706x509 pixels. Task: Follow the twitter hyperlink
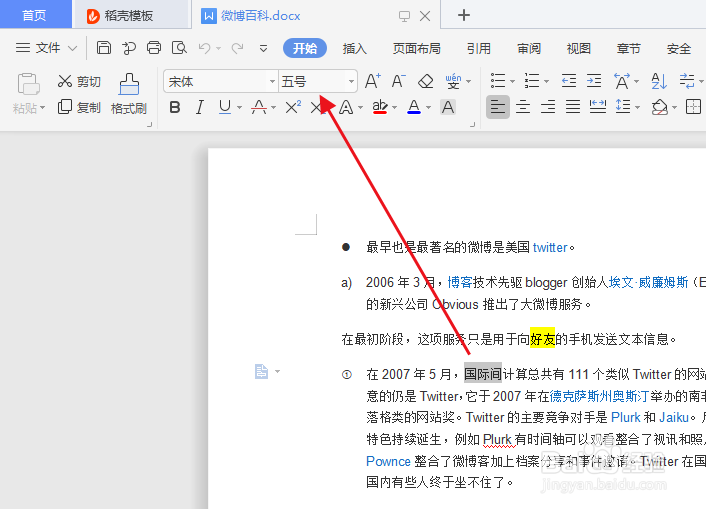[x=550, y=247]
